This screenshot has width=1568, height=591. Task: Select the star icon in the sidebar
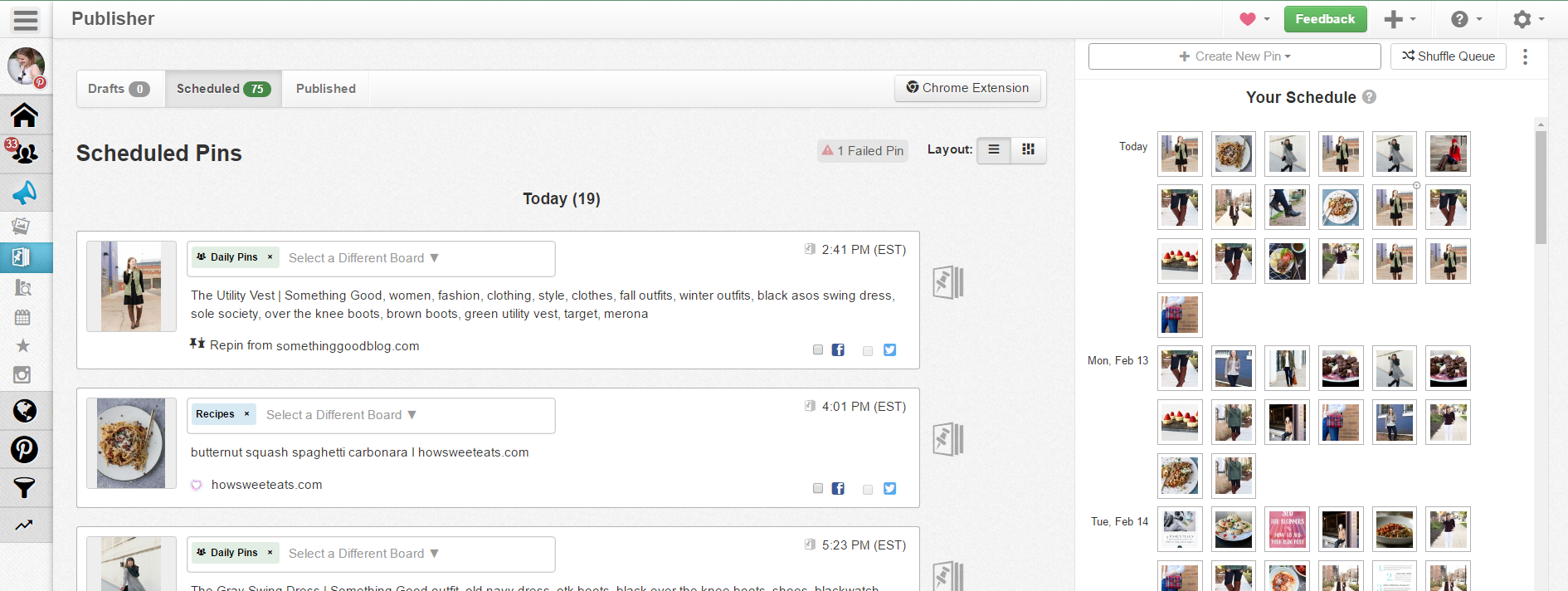[x=22, y=345]
